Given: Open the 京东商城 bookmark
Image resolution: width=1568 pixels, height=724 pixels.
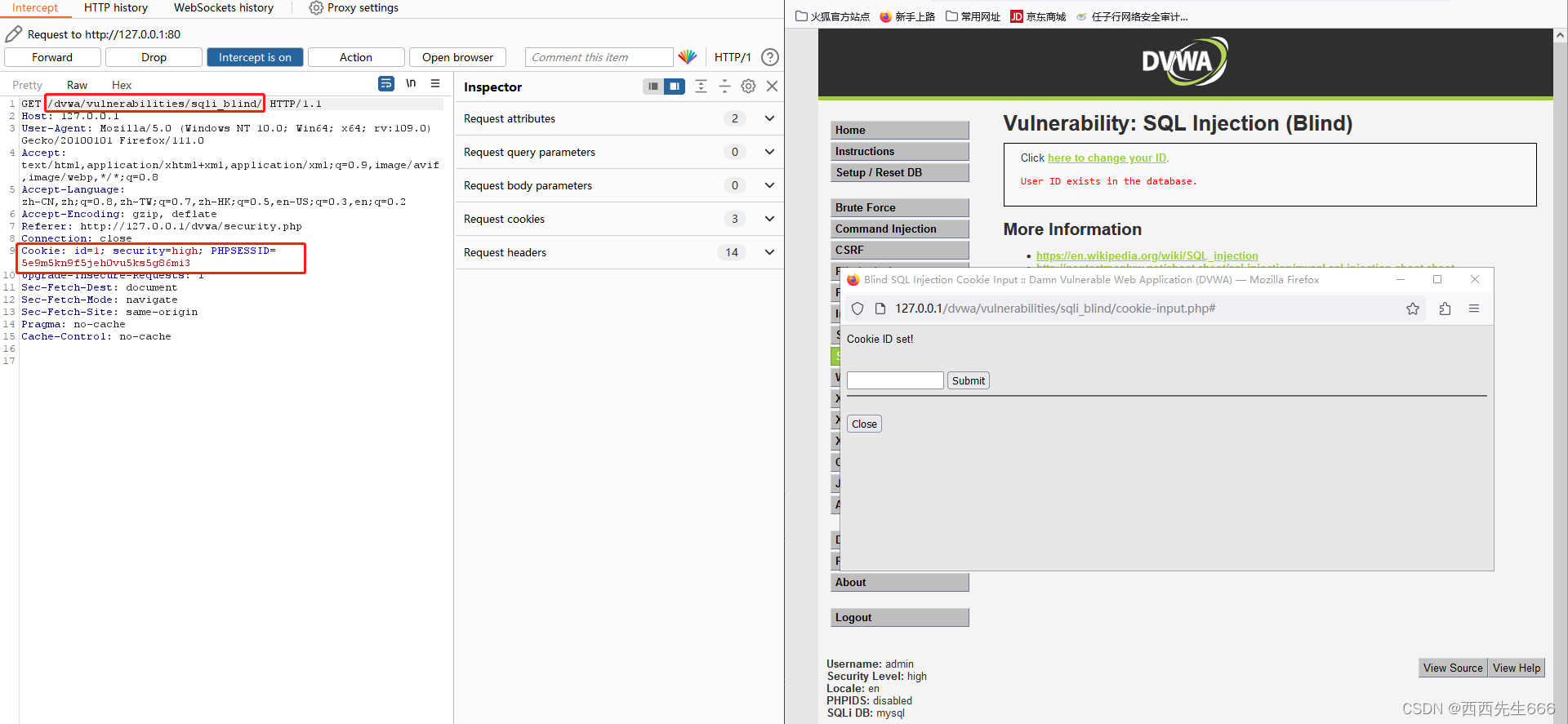Looking at the screenshot, I should pos(1039,16).
